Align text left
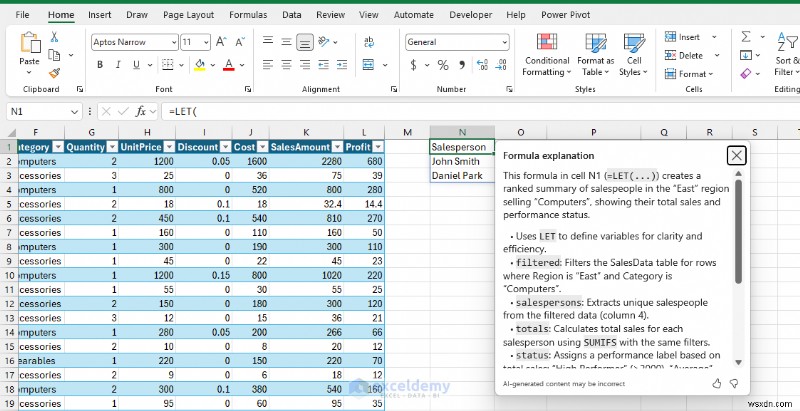Viewport: 800px width, 411px height. pos(268,65)
